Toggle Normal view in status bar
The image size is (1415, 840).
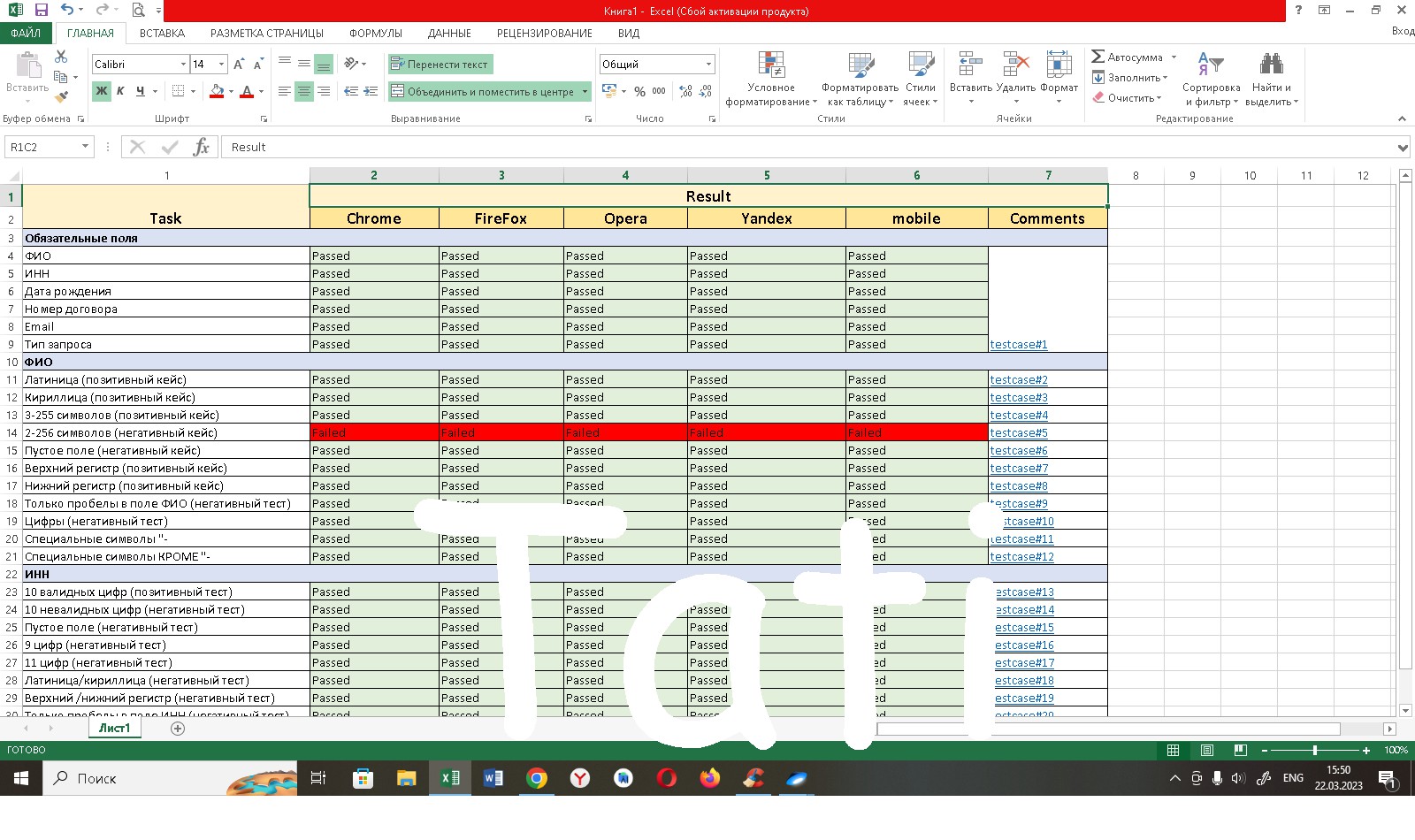coord(1174,750)
